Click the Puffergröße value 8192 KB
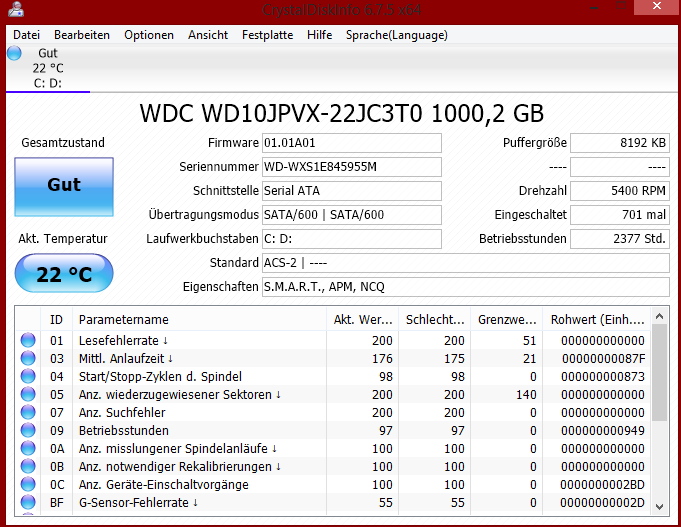681x527 pixels. pos(620,143)
